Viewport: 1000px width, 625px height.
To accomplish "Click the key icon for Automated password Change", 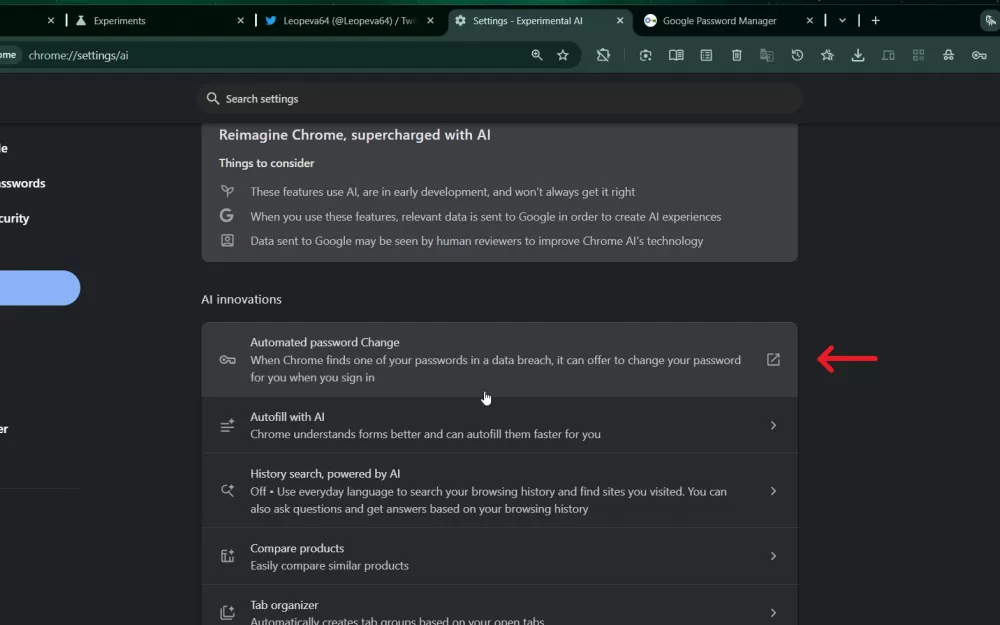I will pos(227,360).
